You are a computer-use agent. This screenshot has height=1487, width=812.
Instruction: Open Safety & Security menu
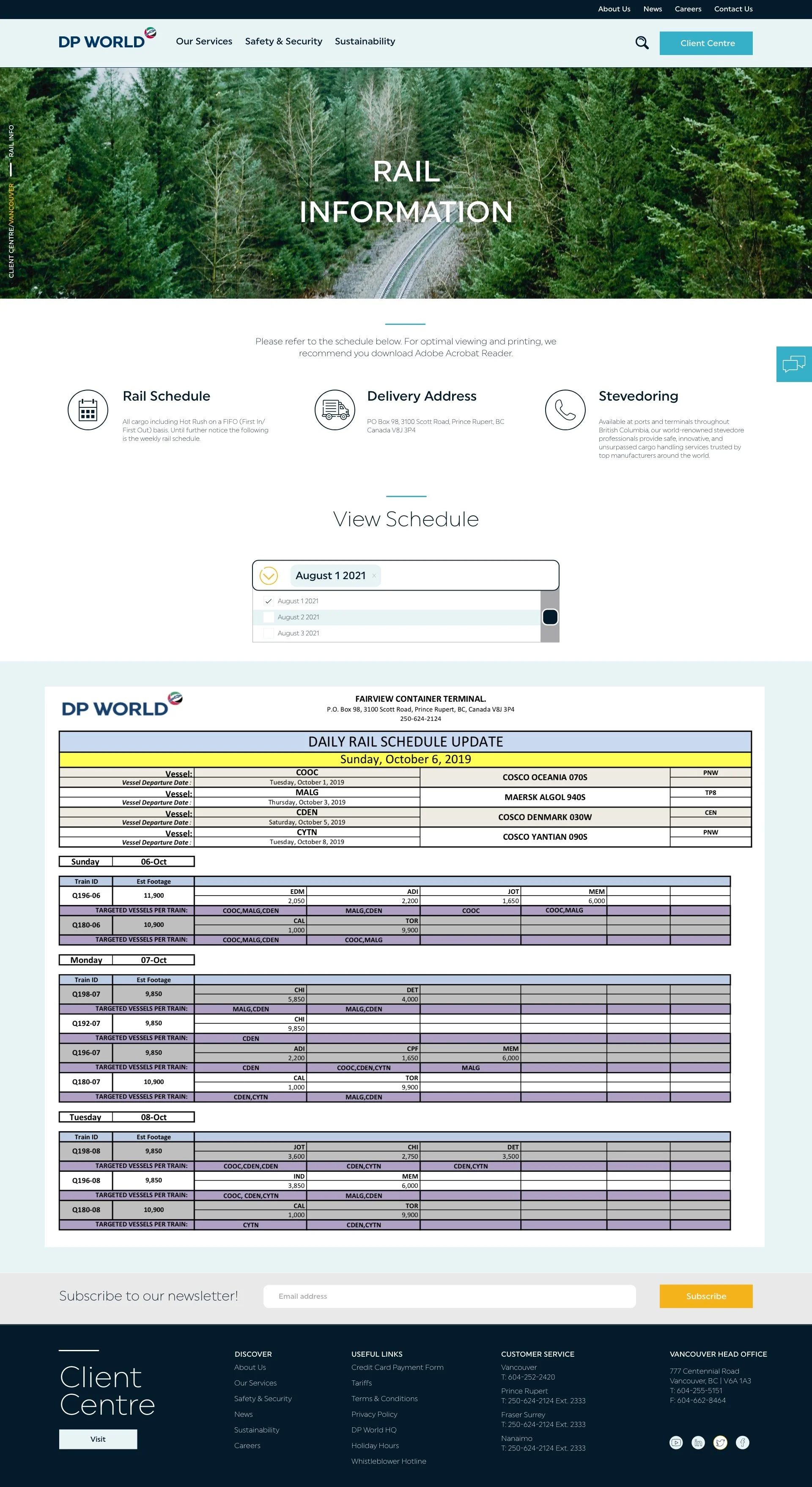[x=283, y=41]
